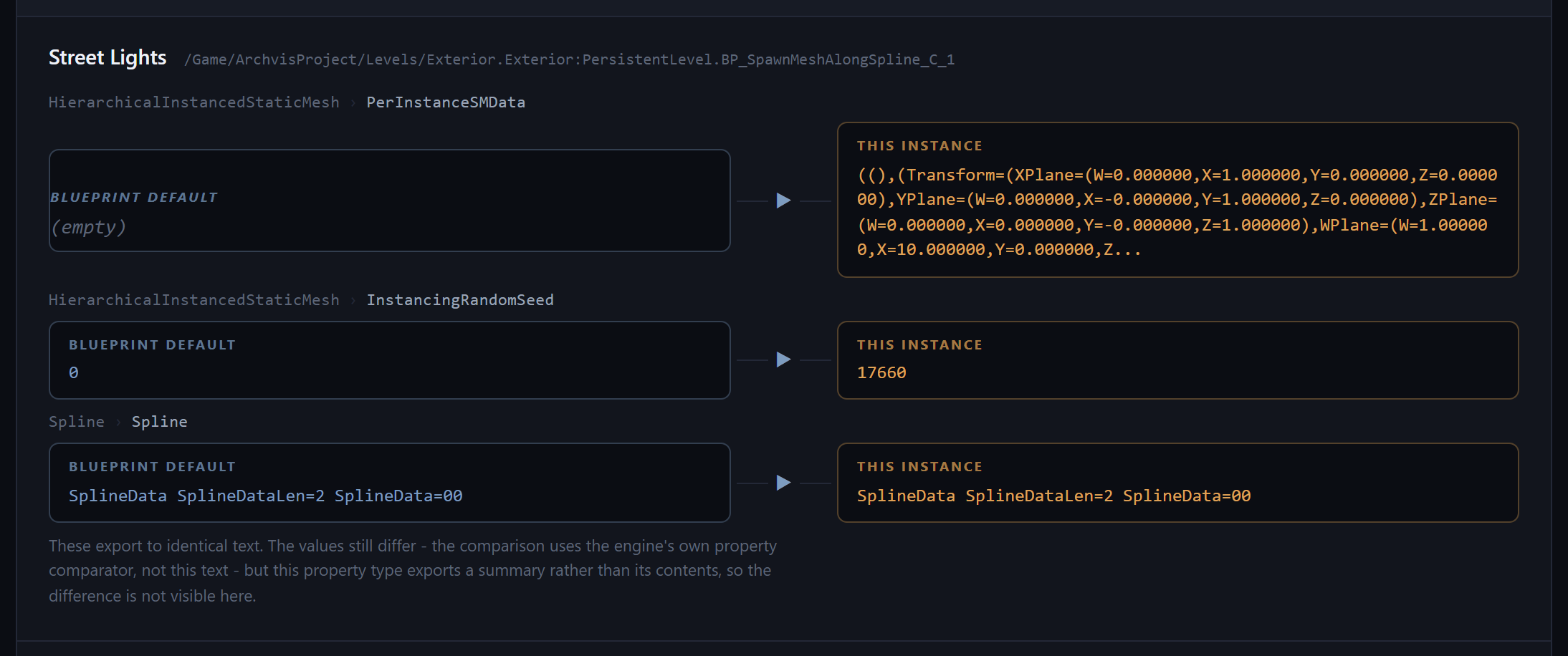This screenshot has height=656, width=1568.
Task: Click the (empty) blueprint default value
Action: [x=88, y=227]
